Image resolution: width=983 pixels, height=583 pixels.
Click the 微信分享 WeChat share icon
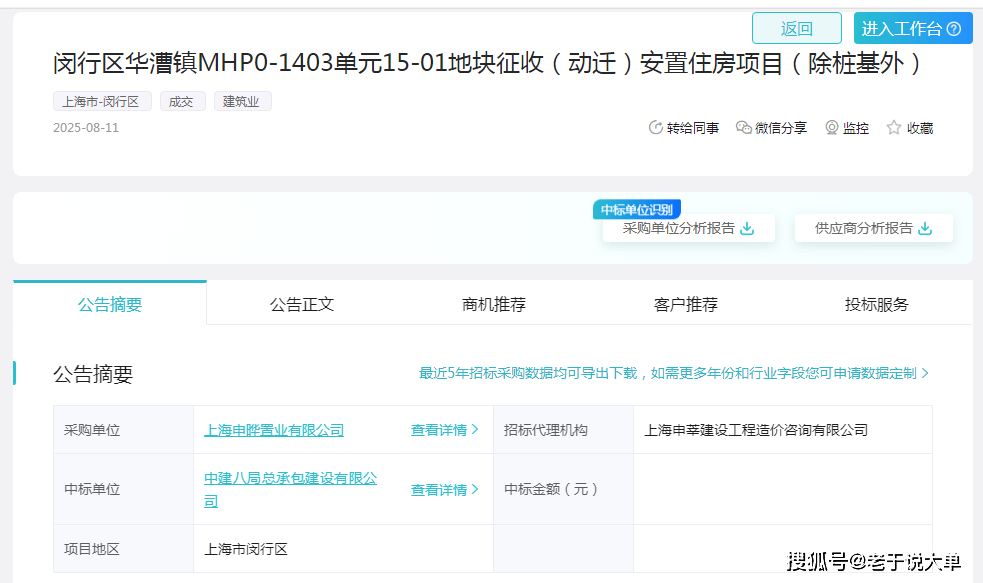(x=743, y=128)
